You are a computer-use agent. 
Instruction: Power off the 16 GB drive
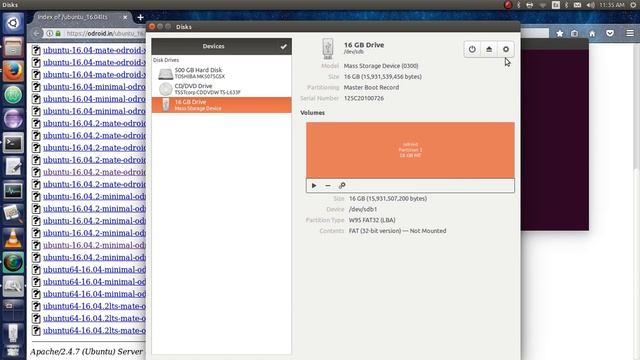472,49
